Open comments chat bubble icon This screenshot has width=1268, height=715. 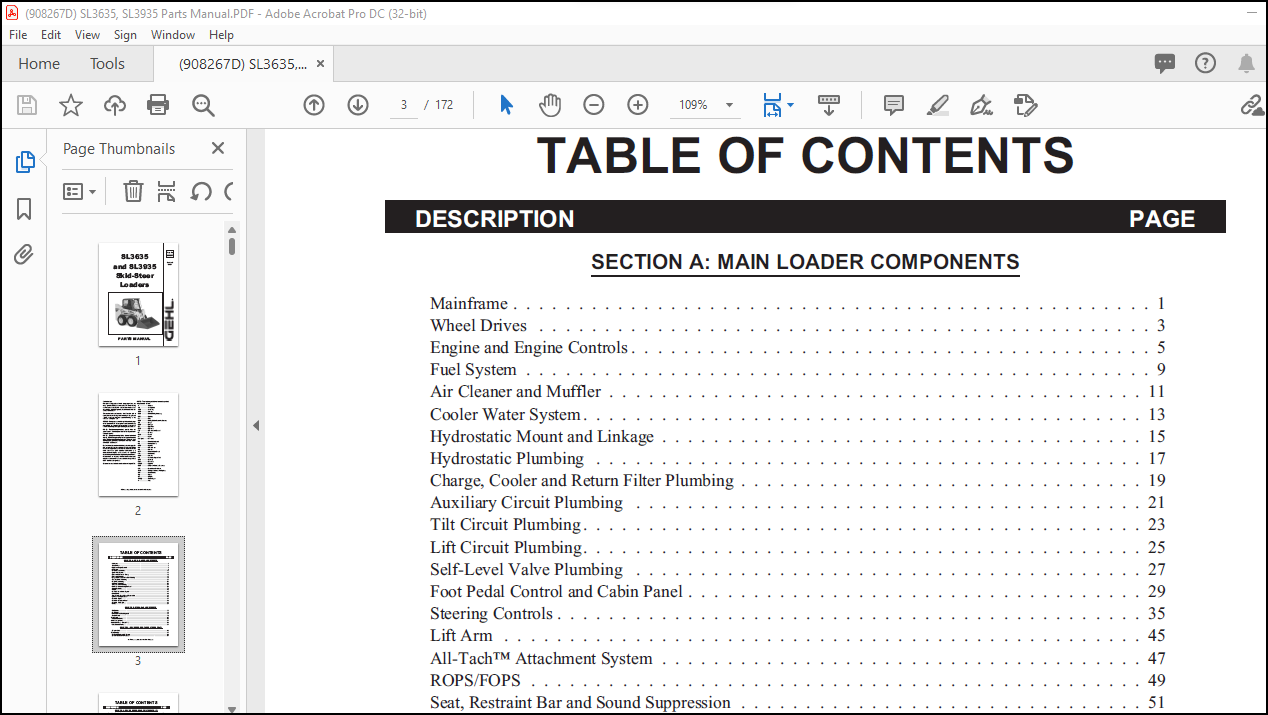click(x=1165, y=64)
